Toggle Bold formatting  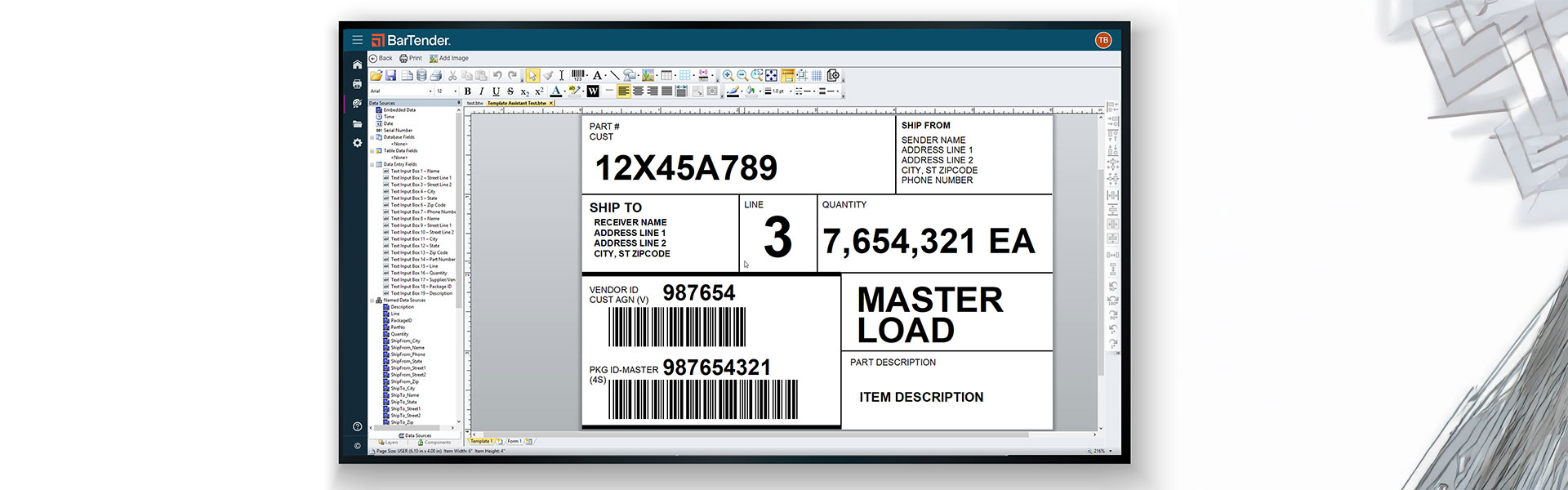[468, 91]
